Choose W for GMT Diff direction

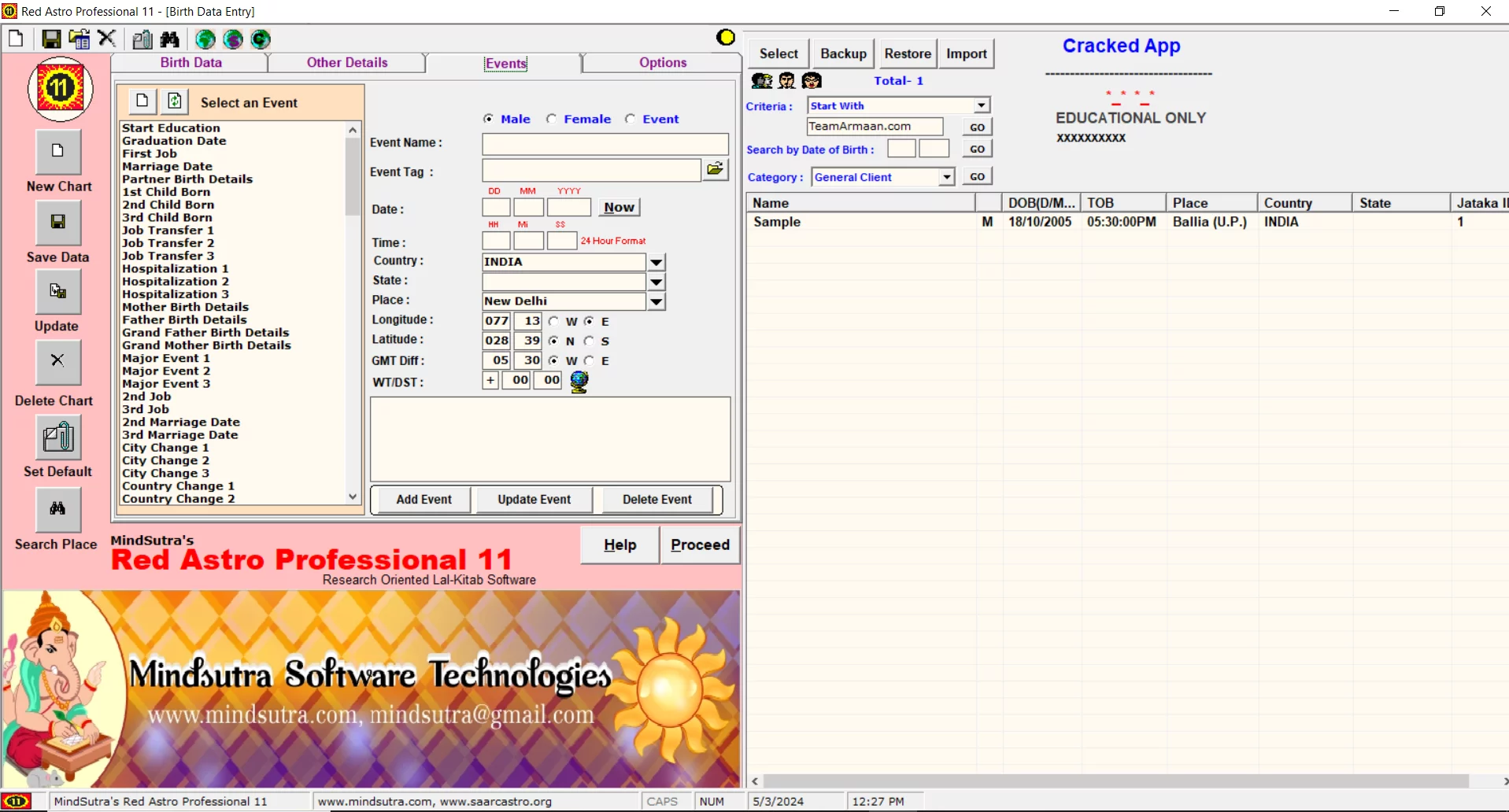coord(554,360)
